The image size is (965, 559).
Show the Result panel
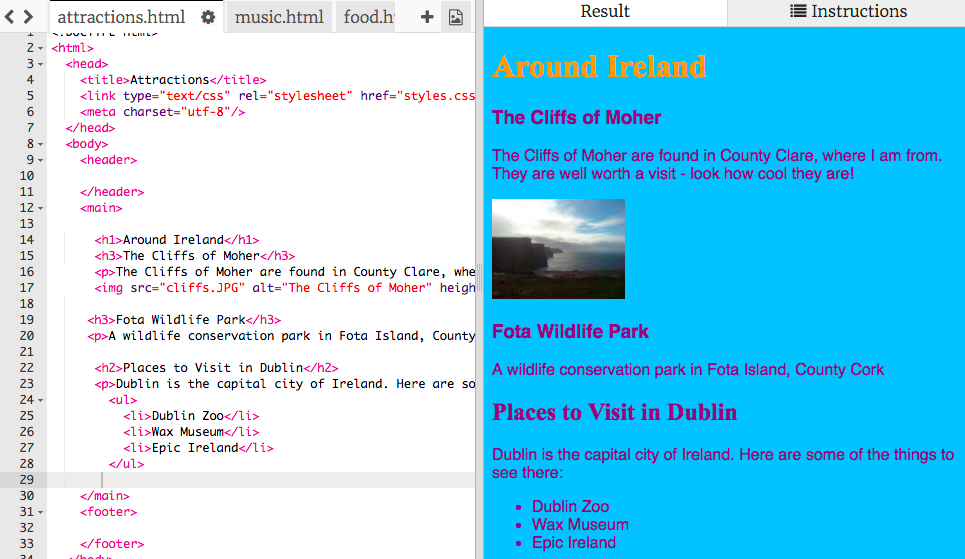point(605,12)
